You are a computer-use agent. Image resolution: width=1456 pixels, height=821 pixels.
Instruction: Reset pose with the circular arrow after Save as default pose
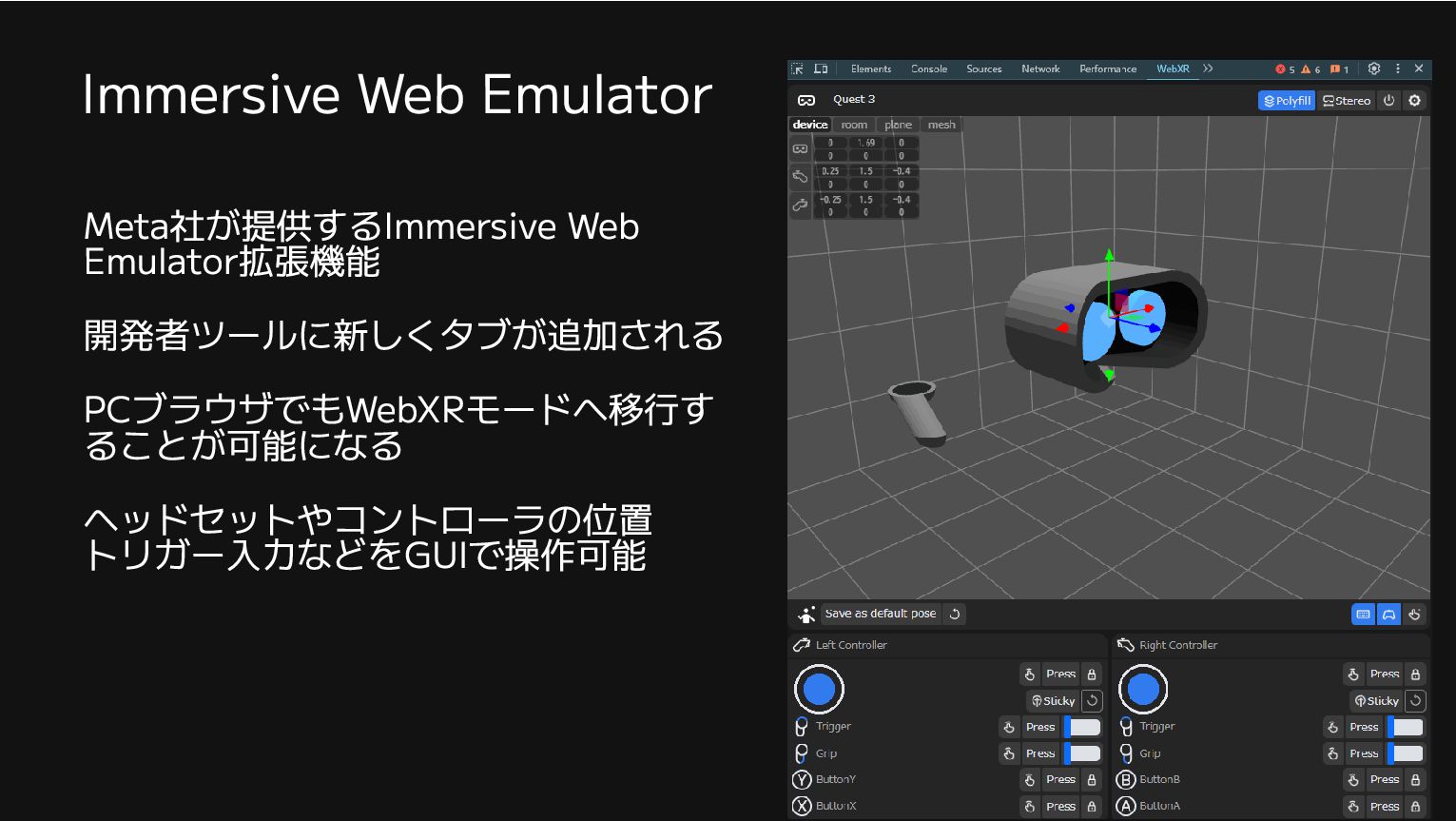pyautogui.click(x=955, y=614)
